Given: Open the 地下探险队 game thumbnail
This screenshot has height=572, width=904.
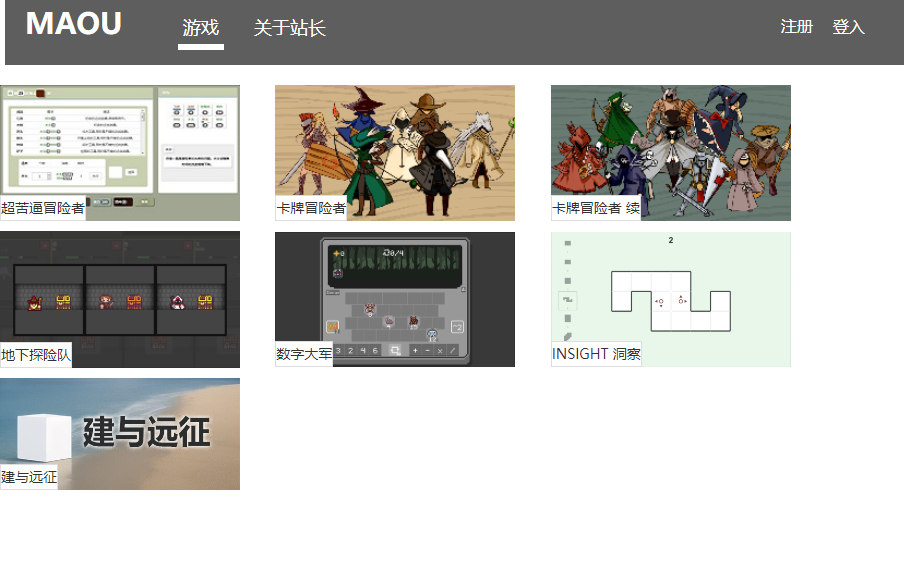Looking at the screenshot, I should pos(120,299).
